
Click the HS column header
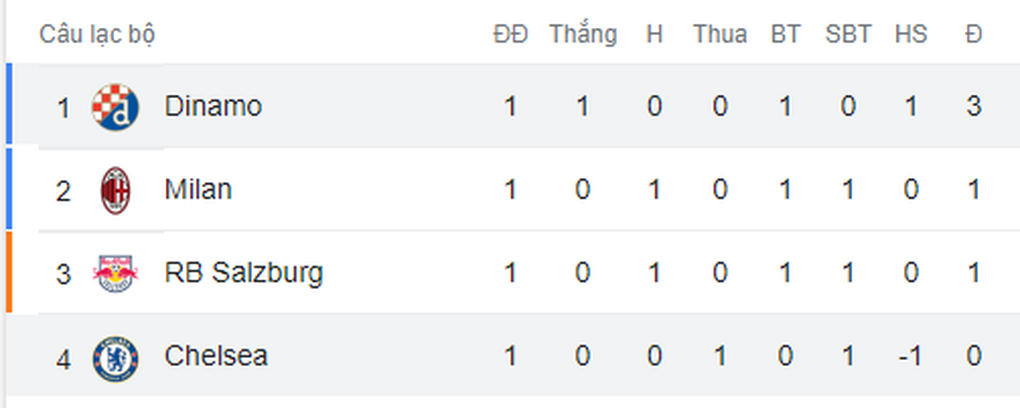[911, 34]
